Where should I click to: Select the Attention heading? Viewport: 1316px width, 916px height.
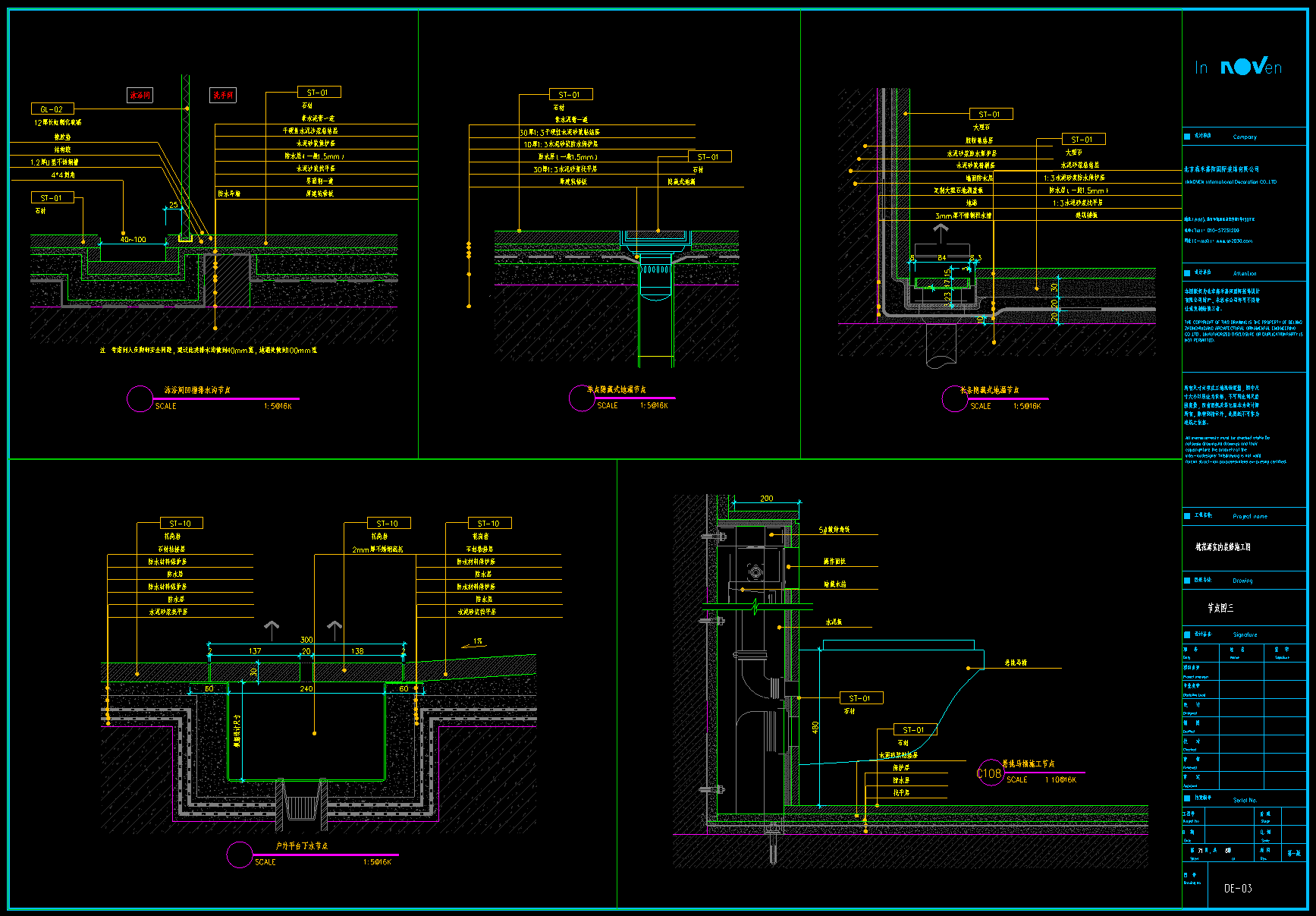[x=1245, y=273]
